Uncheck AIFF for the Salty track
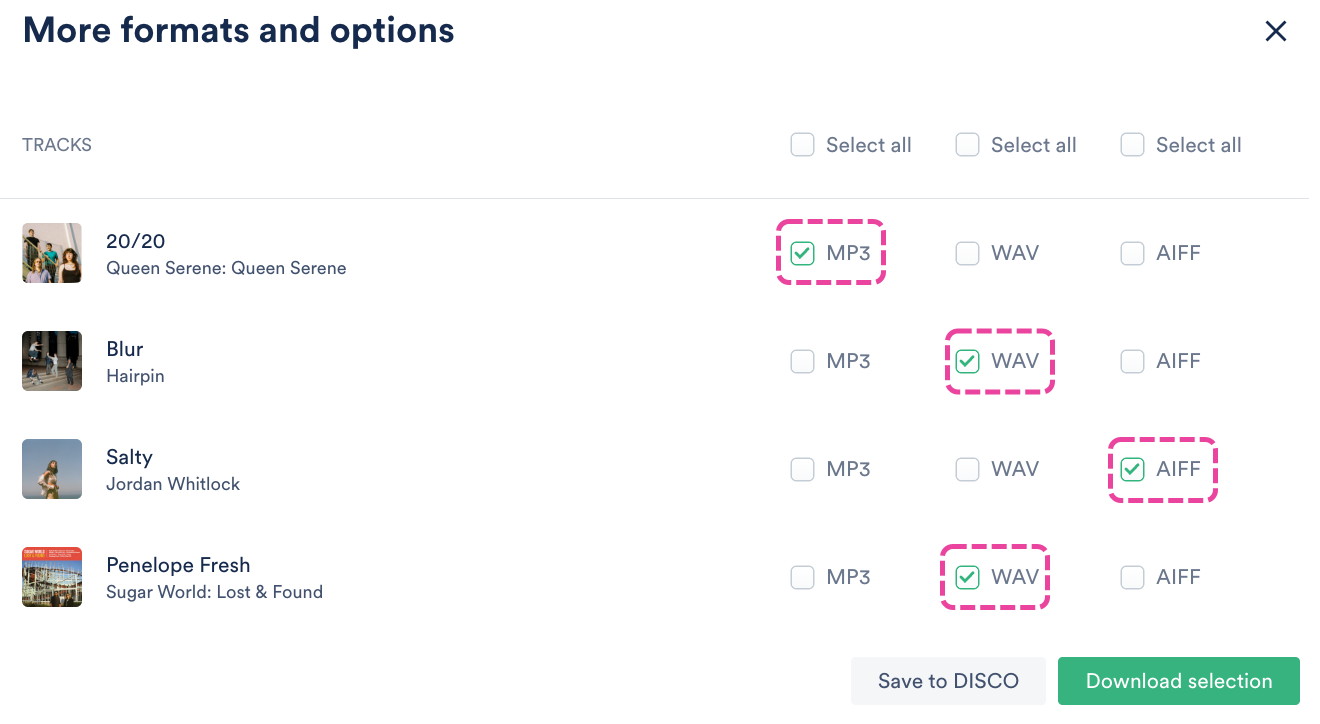This screenshot has height=724, width=1320. tap(1132, 469)
